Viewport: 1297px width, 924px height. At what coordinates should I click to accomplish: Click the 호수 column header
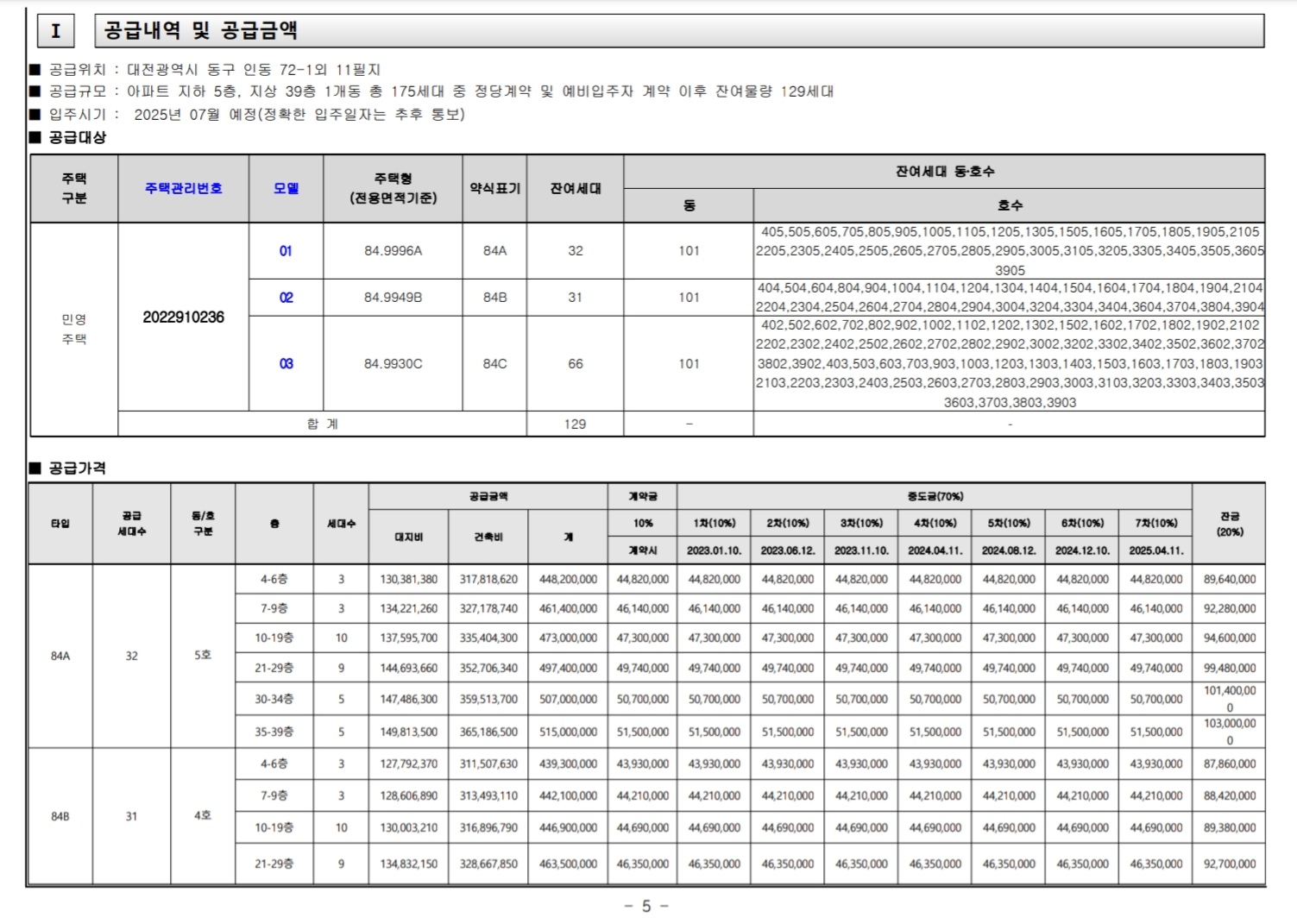[x=1010, y=205]
